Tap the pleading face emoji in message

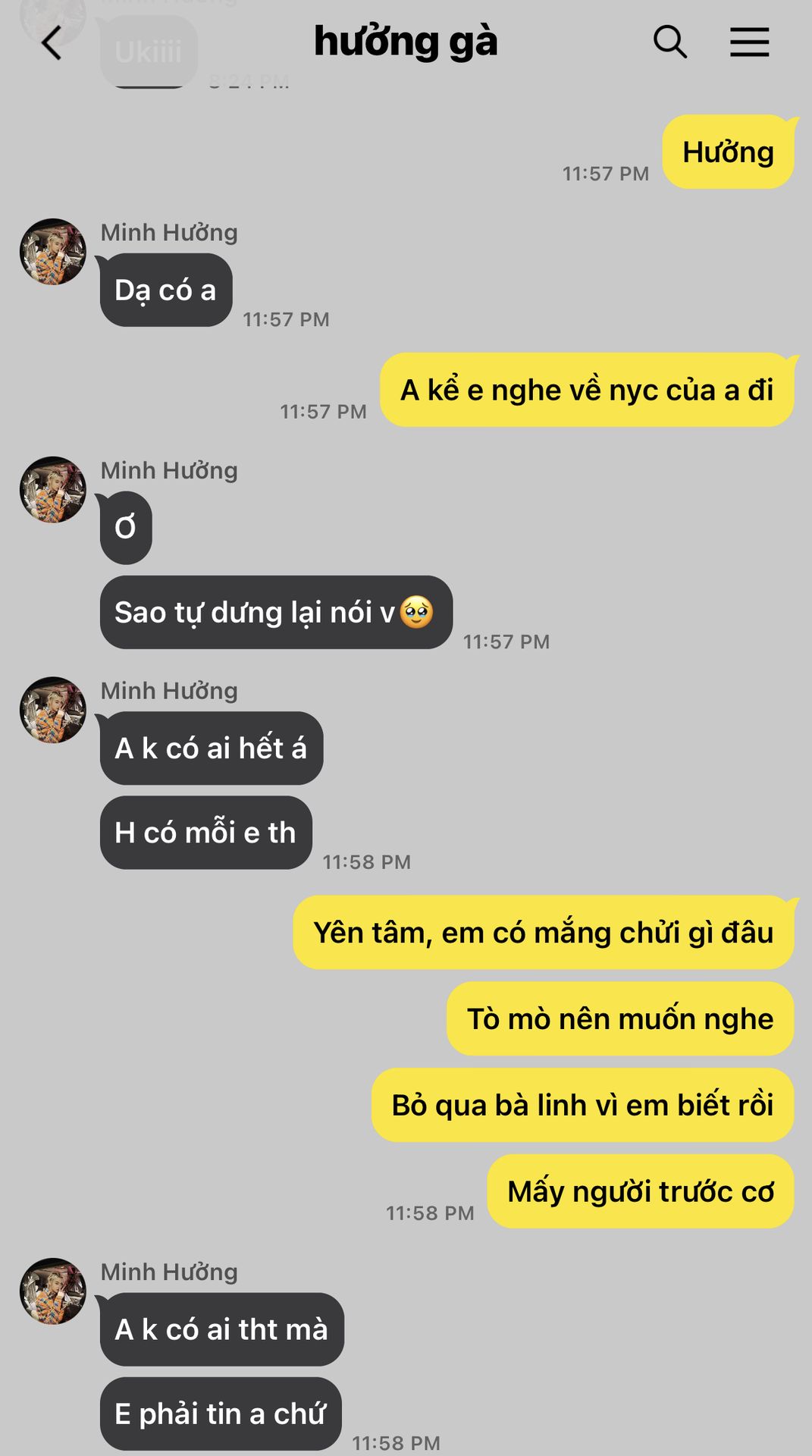click(x=416, y=611)
